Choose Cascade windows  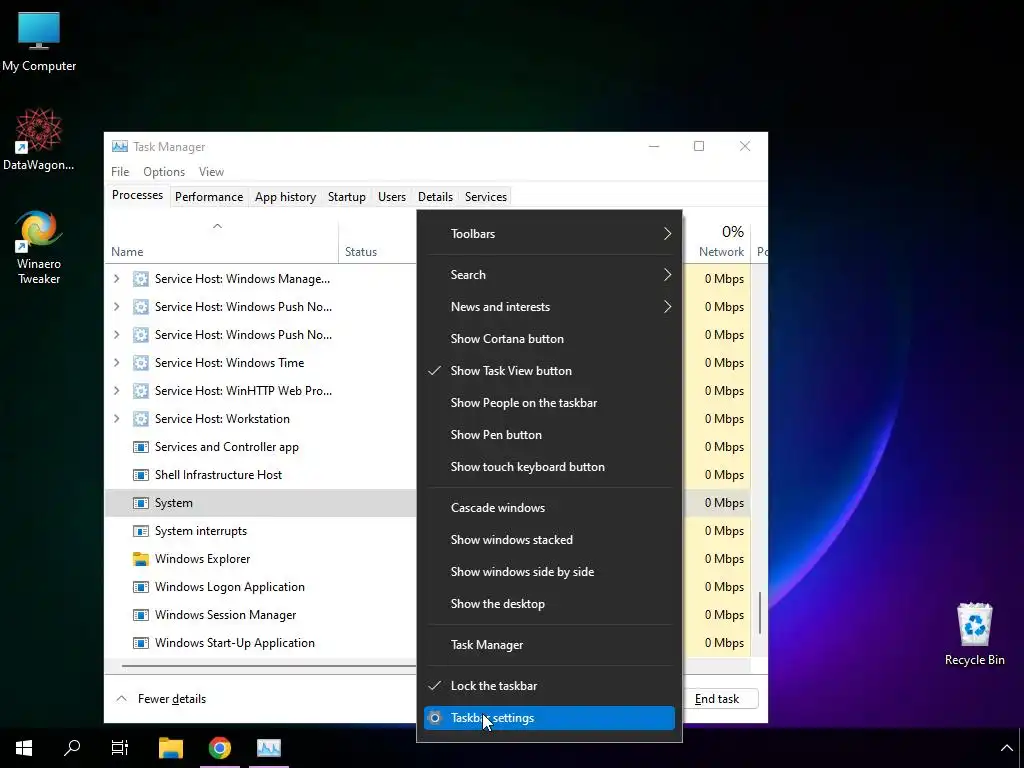pyautogui.click(x=549, y=508)
